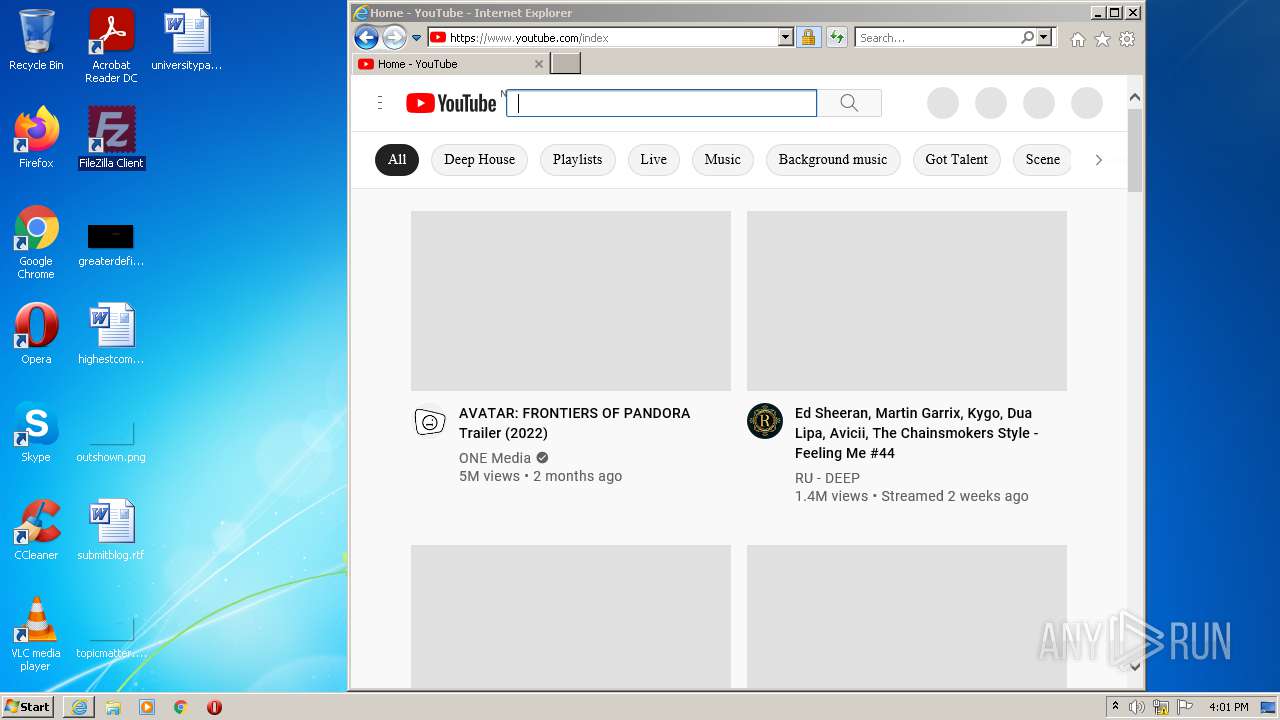1280x720 pixels.
Task: Click page scrollbar down arrow
Action: click(x=1134, y=666)
